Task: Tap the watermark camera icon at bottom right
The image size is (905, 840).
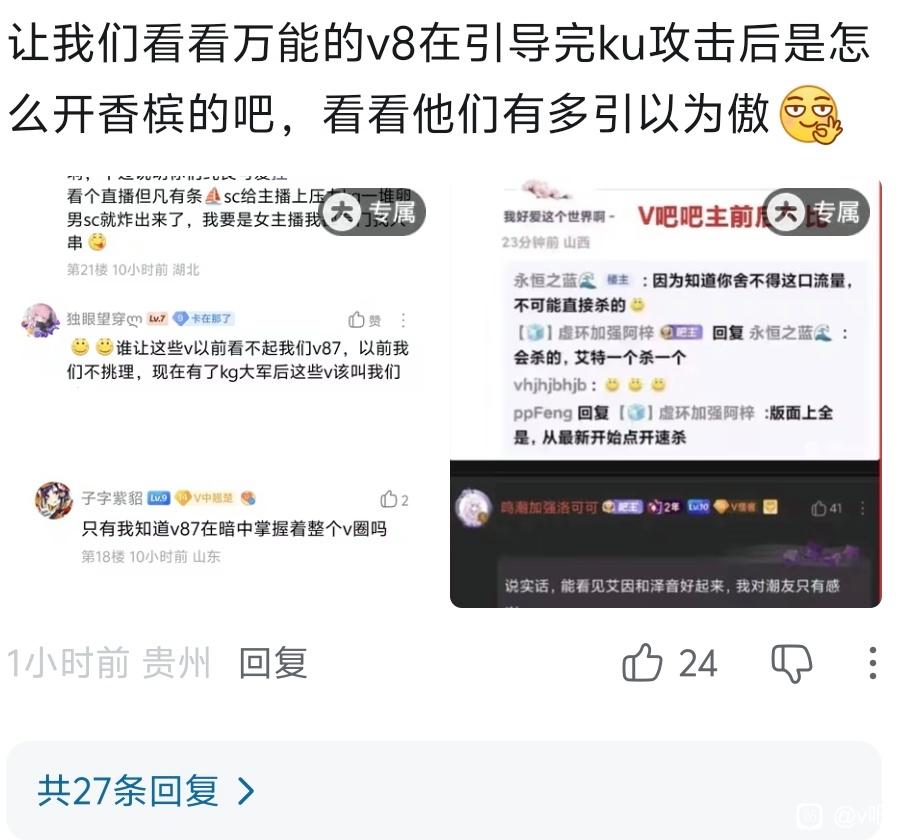Action: [x=809, y=816]
